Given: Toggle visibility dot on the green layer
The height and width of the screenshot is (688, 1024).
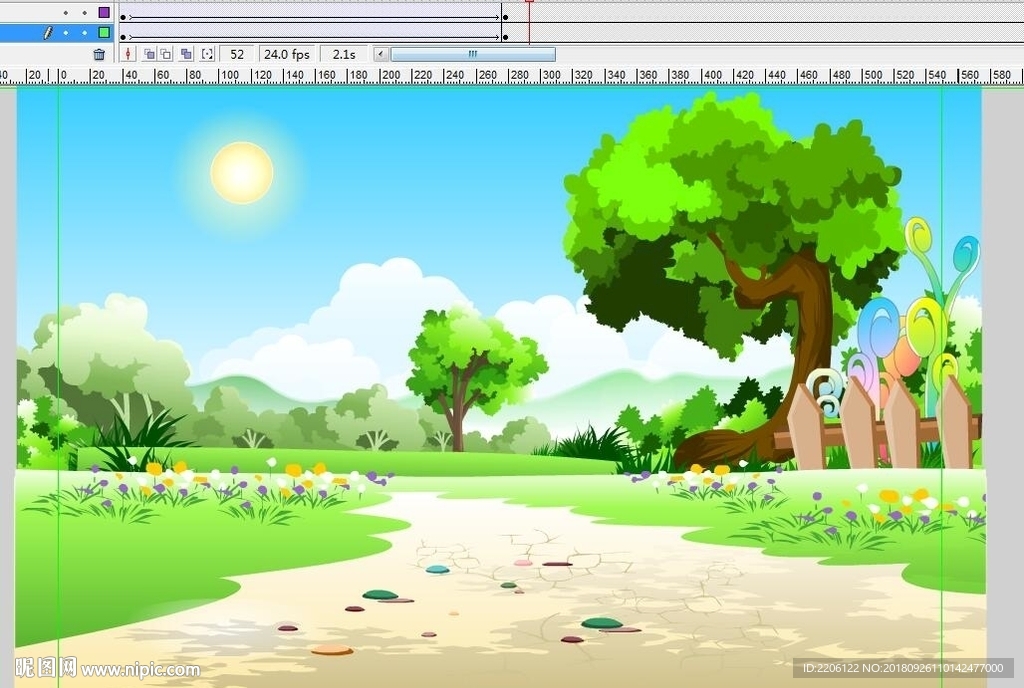Looking at the screenshot, I should 65,32.
